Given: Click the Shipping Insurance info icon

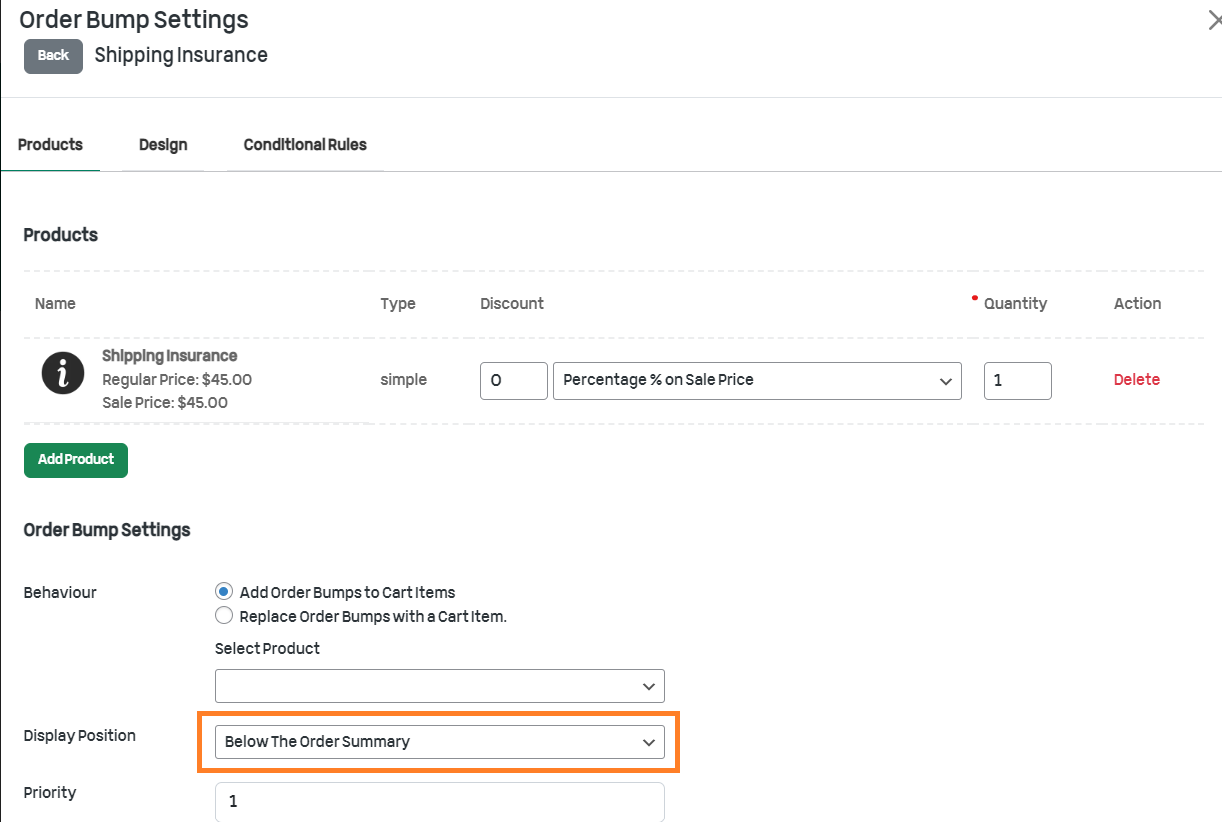Looking at the screenshot, I should [x=62, y=373].
